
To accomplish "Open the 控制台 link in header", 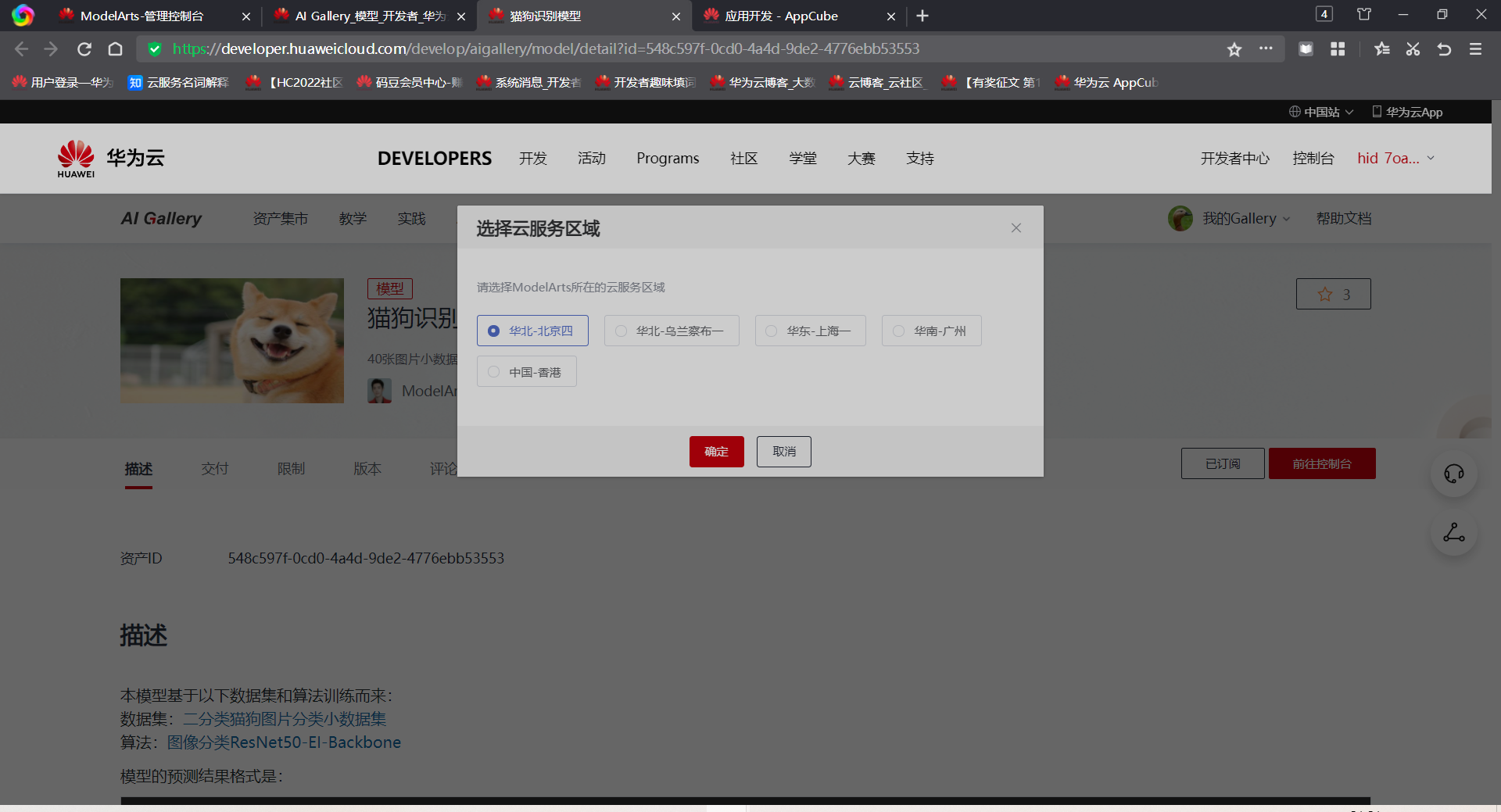I will [1313, 159].
